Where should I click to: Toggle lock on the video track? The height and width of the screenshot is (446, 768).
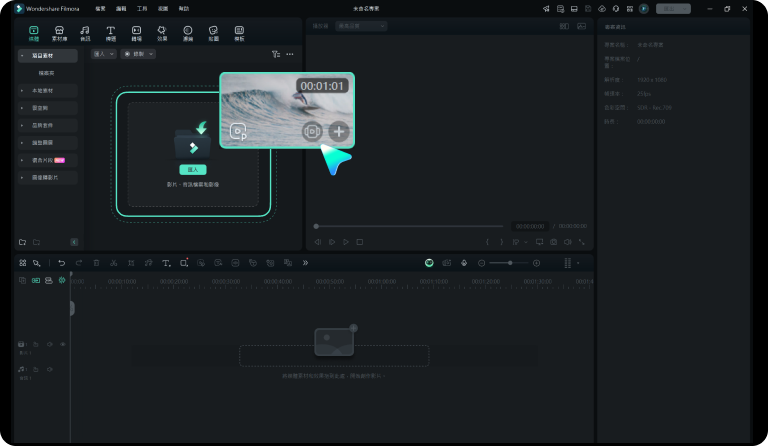36,345
